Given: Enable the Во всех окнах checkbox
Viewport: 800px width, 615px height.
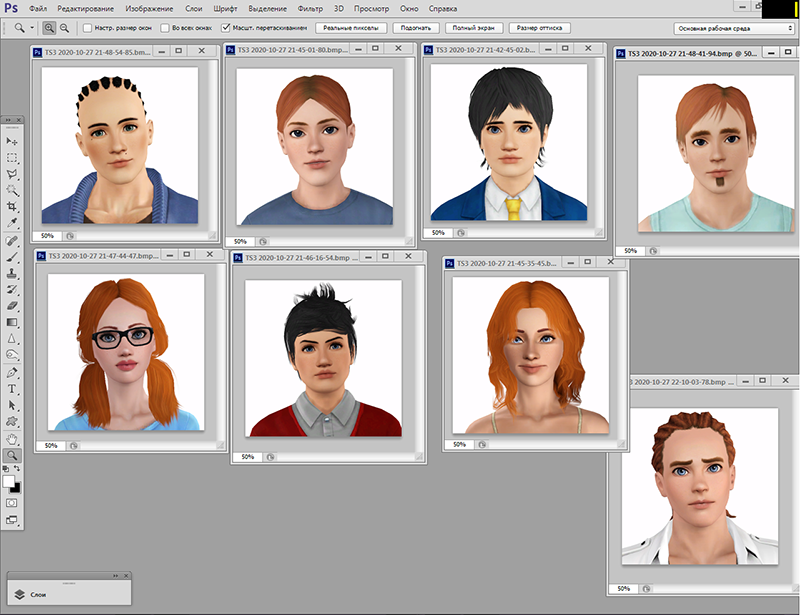Looking at the screenshot, I should 165,28.
